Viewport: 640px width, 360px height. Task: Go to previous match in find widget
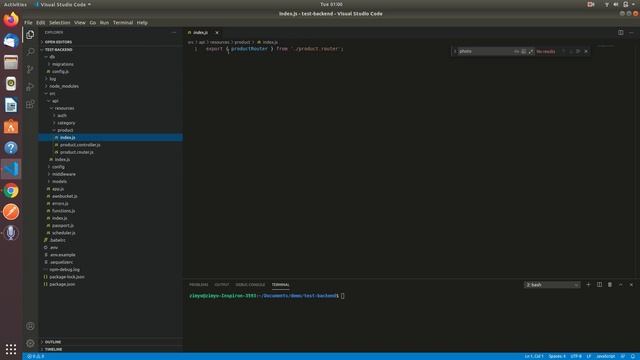click(x=563, y=51)
